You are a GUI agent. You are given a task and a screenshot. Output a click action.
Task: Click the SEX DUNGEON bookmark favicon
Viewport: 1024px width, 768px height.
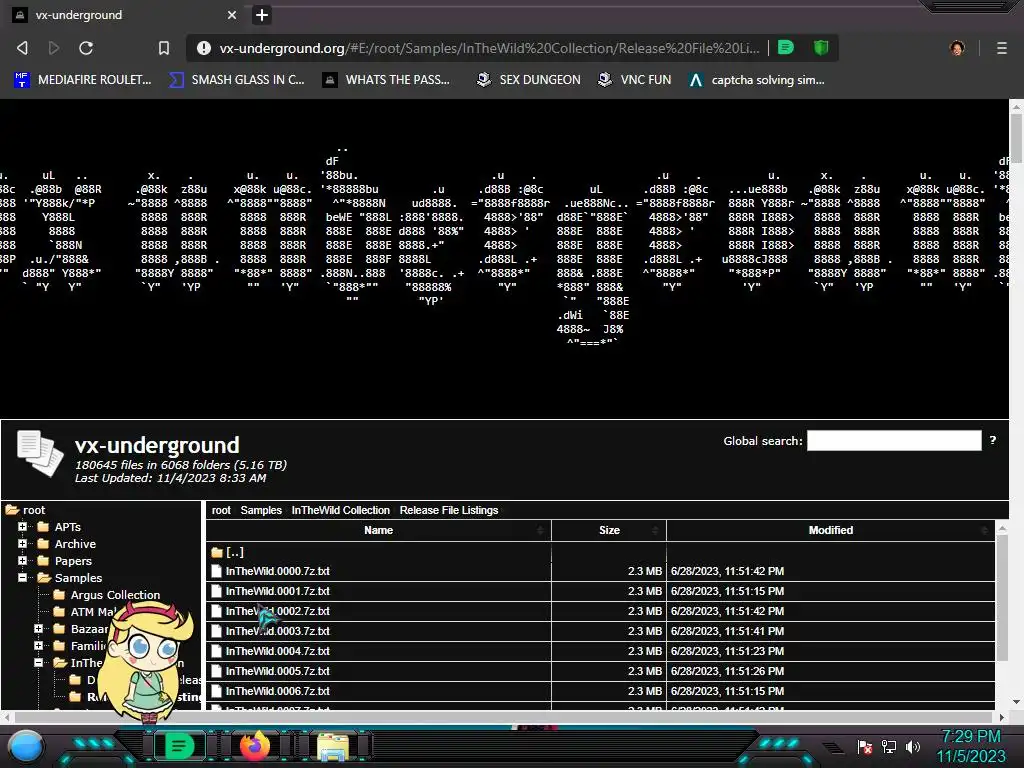[484, 80]
